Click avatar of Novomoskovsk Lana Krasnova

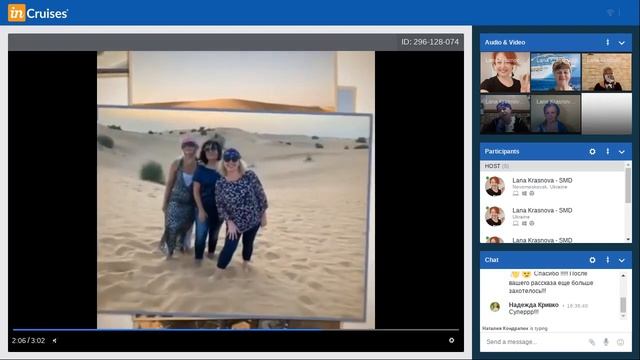pyautogui.click(x=495, y=186)
